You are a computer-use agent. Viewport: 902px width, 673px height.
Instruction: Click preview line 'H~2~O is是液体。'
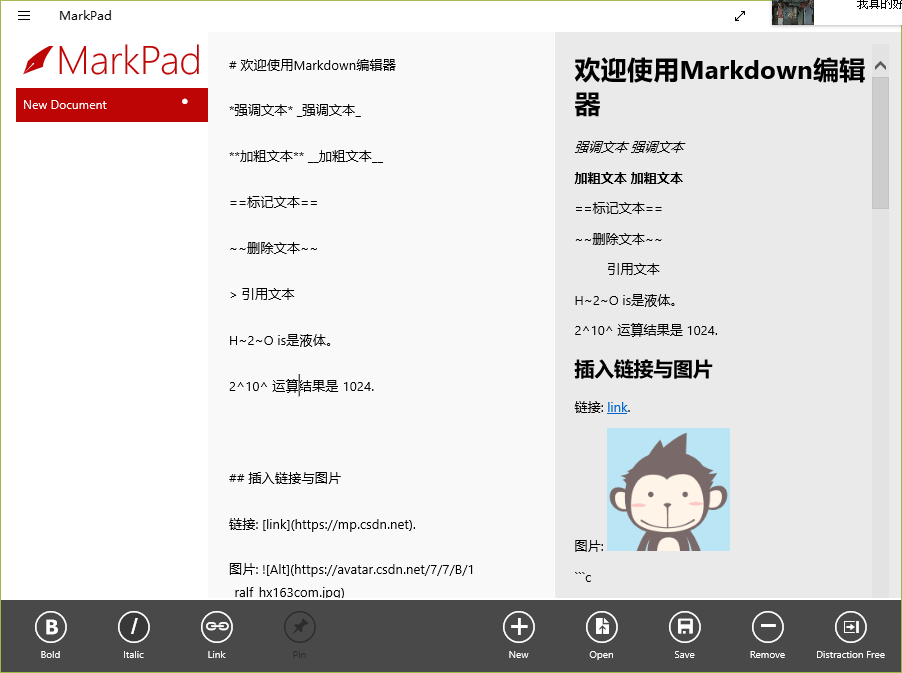(x=626, y=300)
